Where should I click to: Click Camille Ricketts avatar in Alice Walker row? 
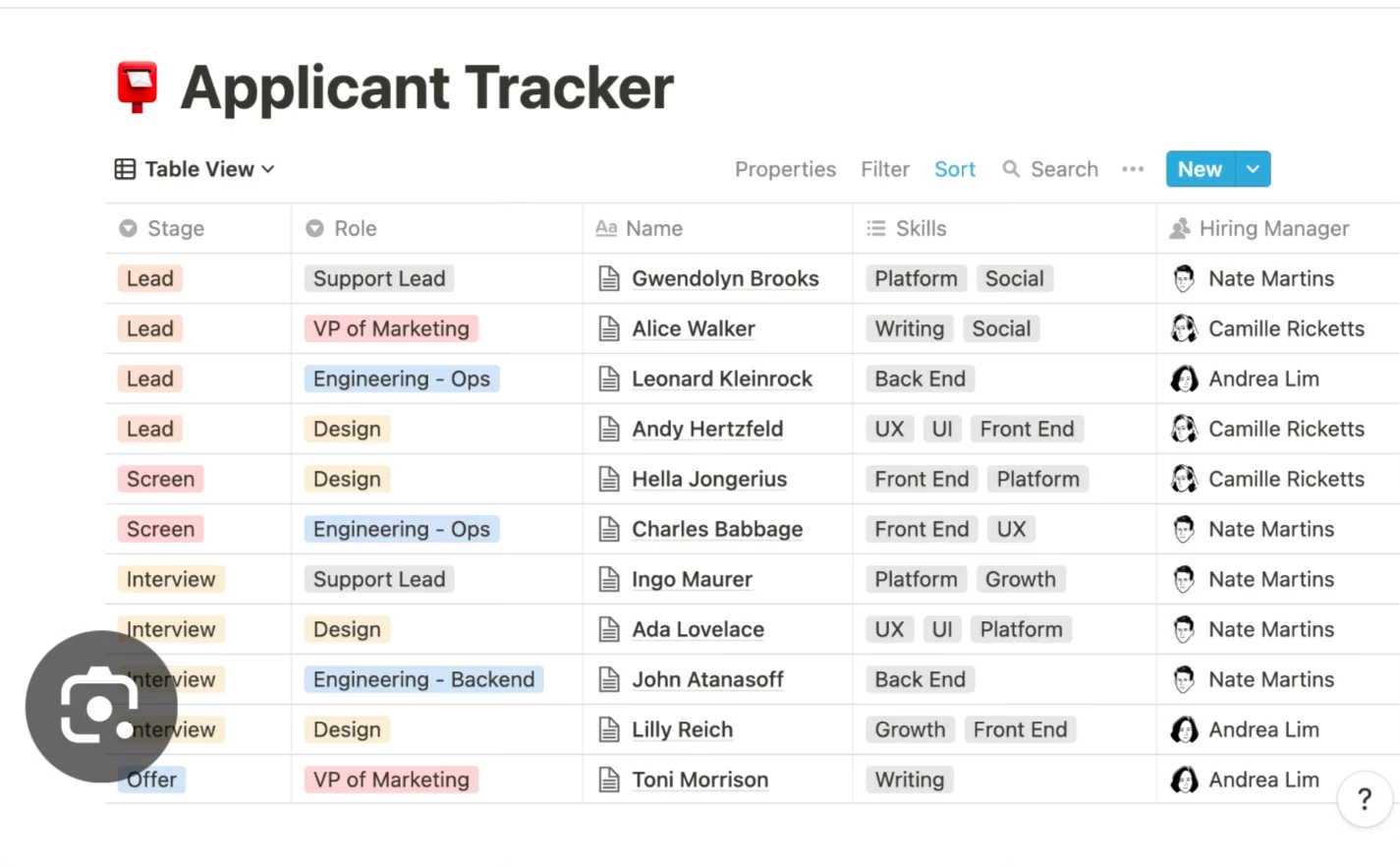coord(1184,329)
